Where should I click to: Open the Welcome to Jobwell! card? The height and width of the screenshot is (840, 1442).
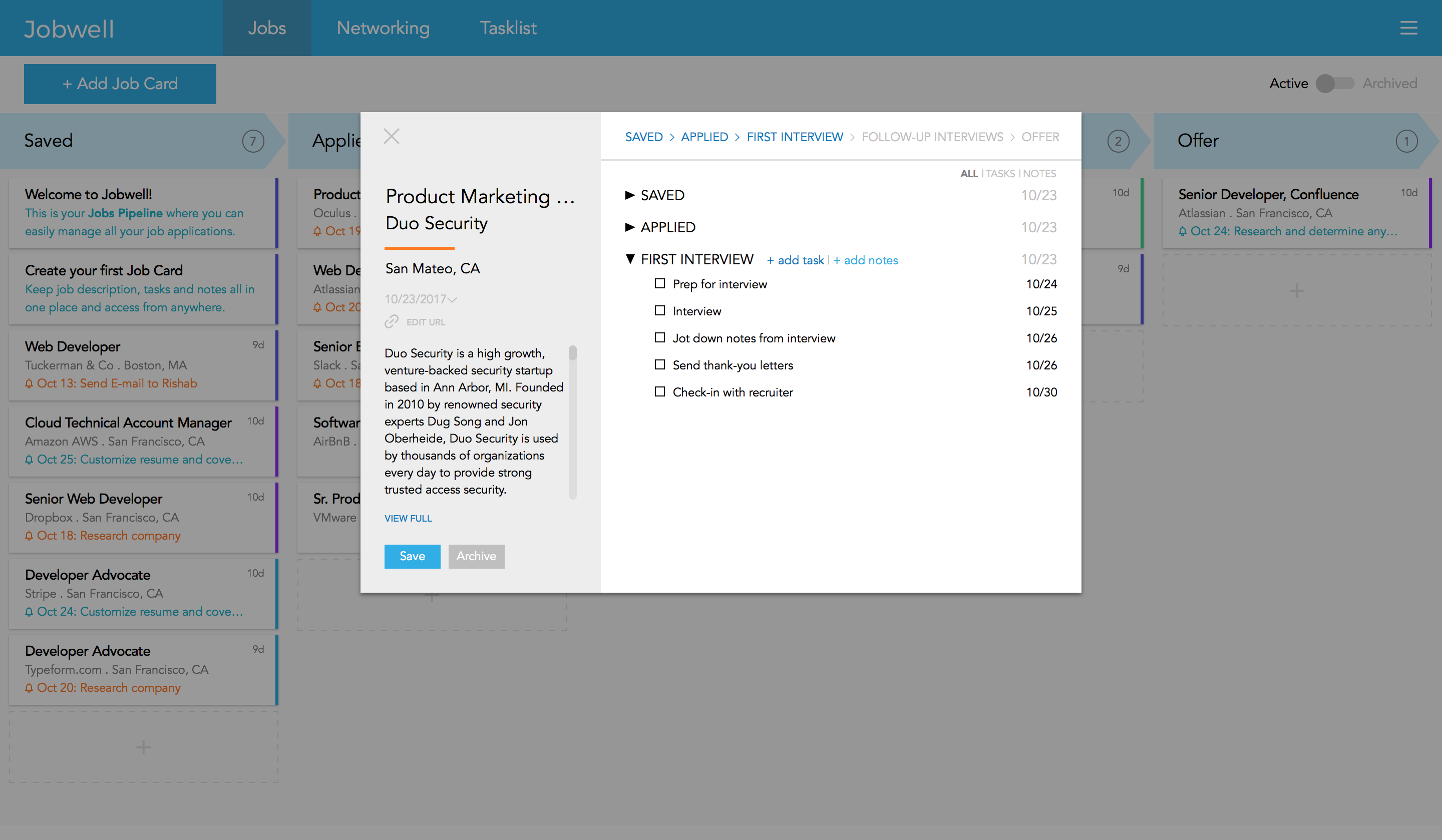pyautogui.click(x=144, y=213)
